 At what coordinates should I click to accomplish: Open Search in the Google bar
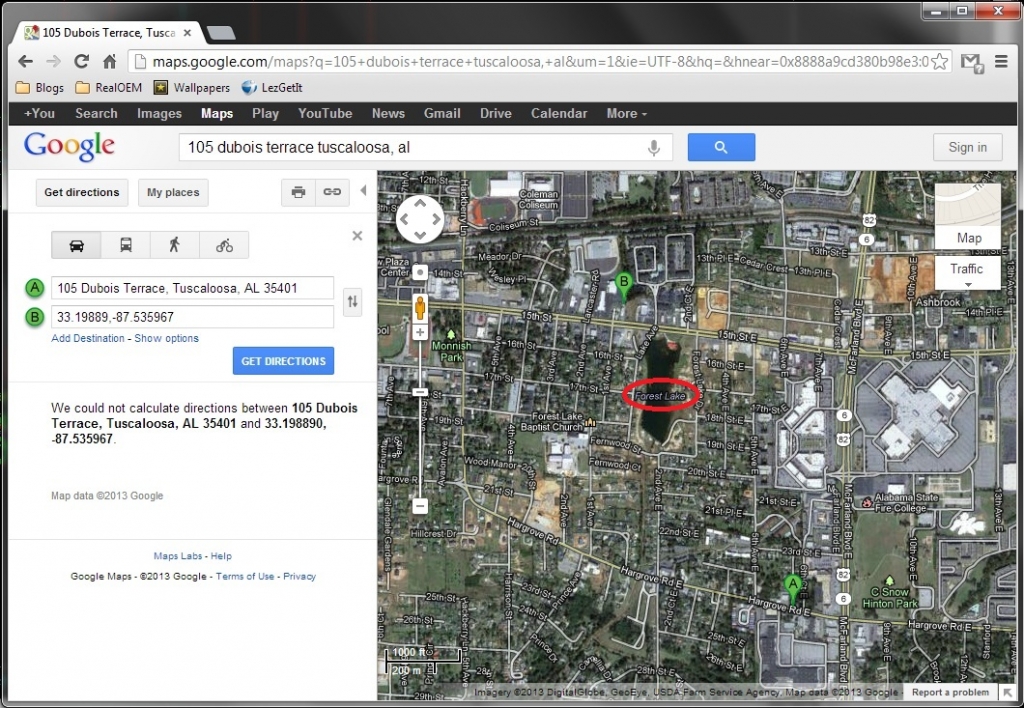[96, 114]
